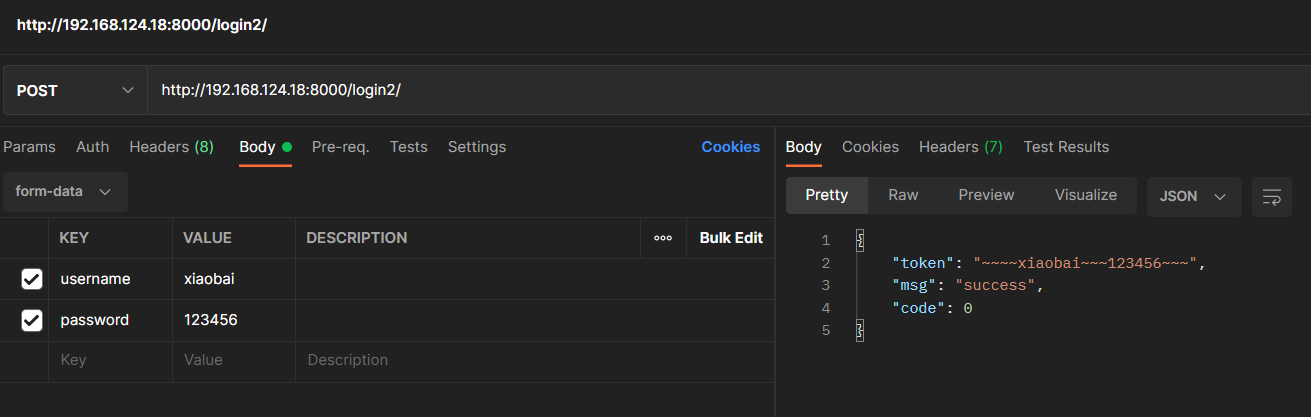This screenshot has height=417, width=1311.
Task: Click the Bulk Edit button
Action: (x=731, y=238)
